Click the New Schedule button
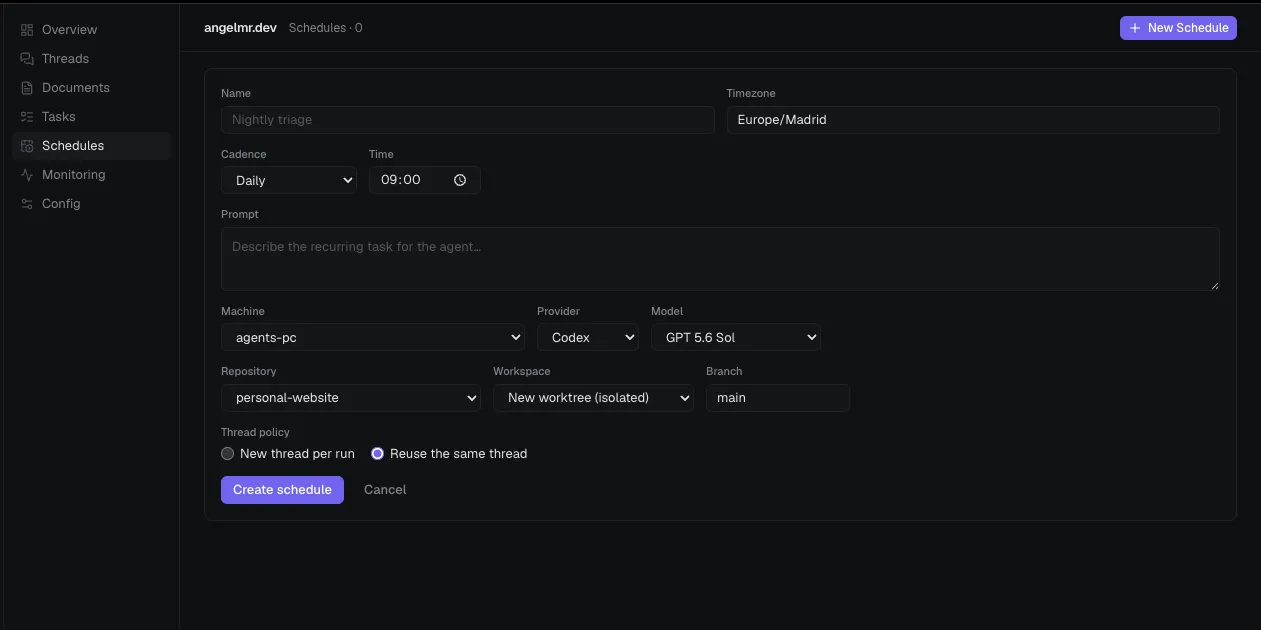The width and height of the screenshot is (1261, 630). point(1178,28)
